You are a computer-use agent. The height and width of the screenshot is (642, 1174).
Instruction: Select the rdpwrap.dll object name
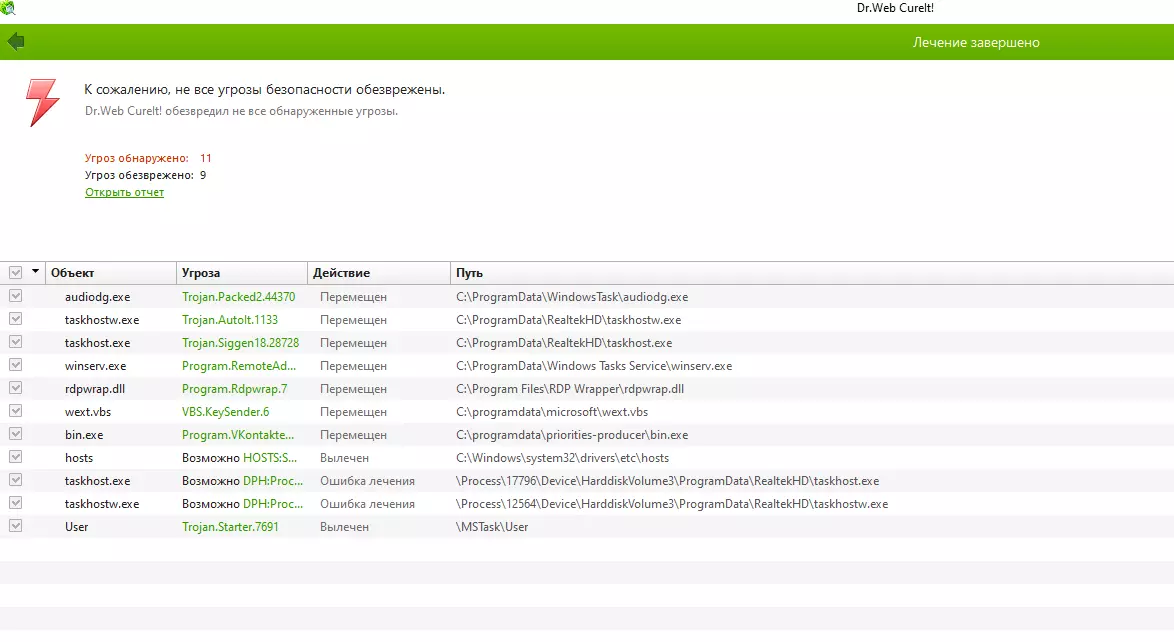coord(94,389)
